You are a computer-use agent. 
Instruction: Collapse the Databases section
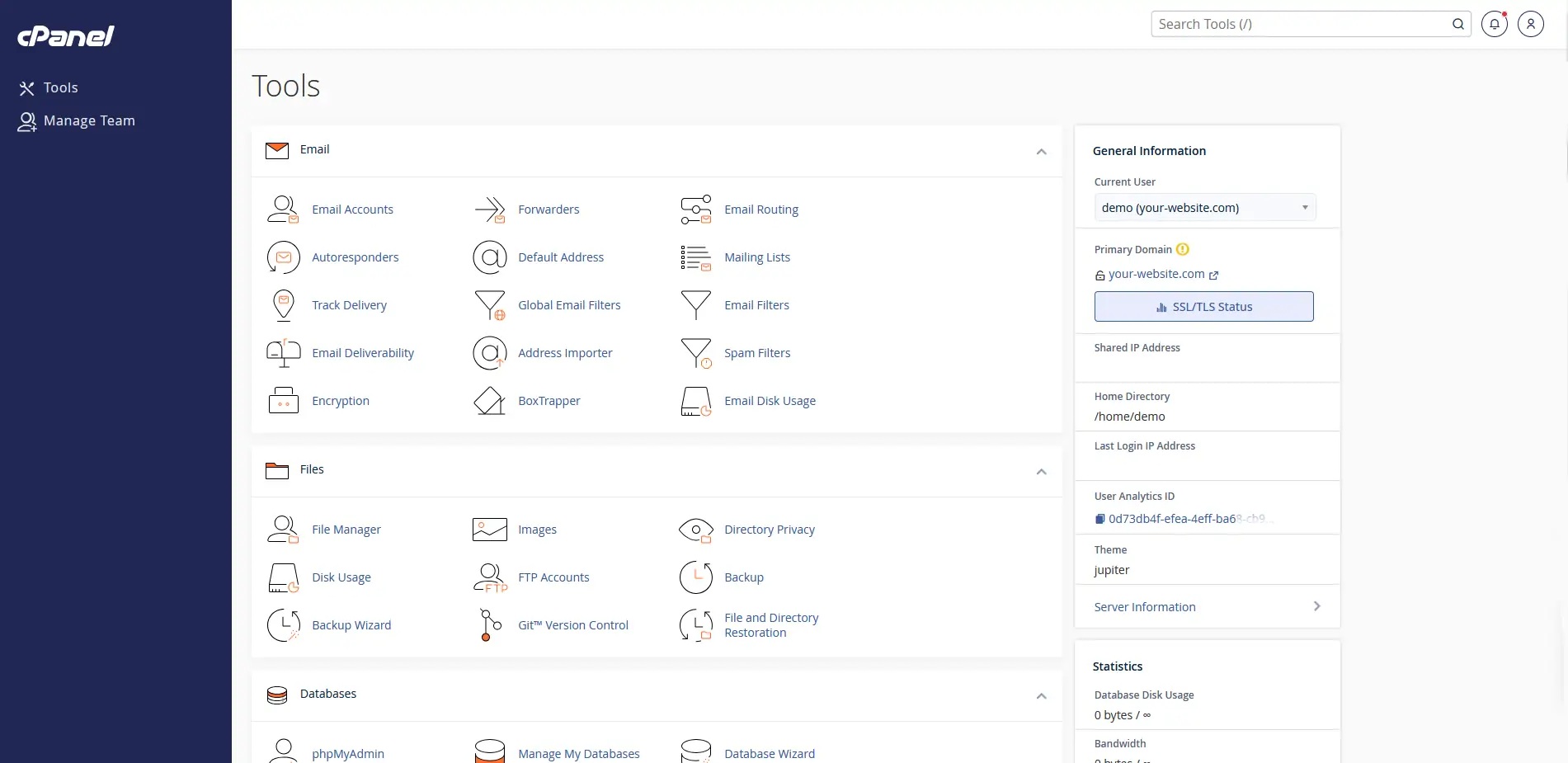coord(1041,696)
